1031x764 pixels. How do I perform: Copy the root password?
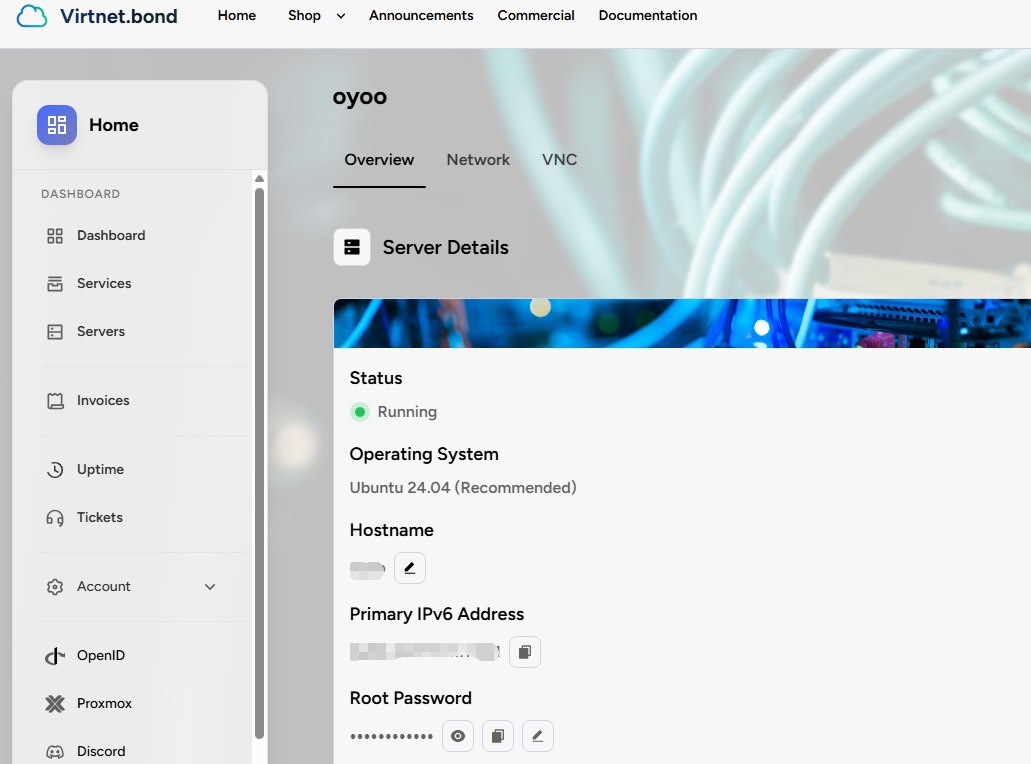[498, 736]
